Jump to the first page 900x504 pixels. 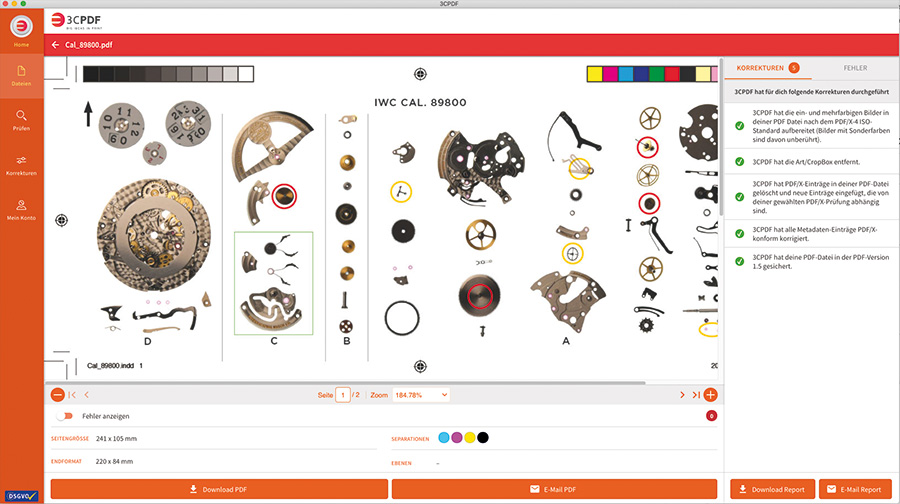[72, 395]
